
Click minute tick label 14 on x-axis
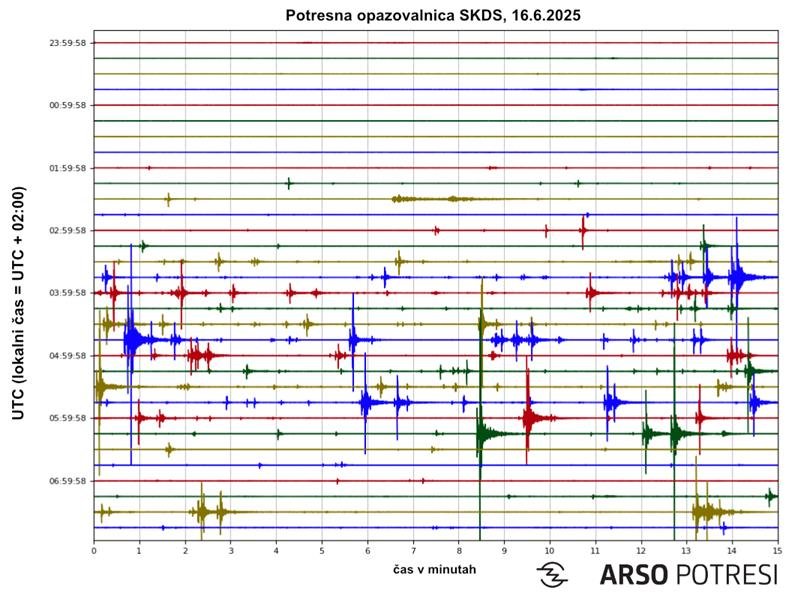732,551
